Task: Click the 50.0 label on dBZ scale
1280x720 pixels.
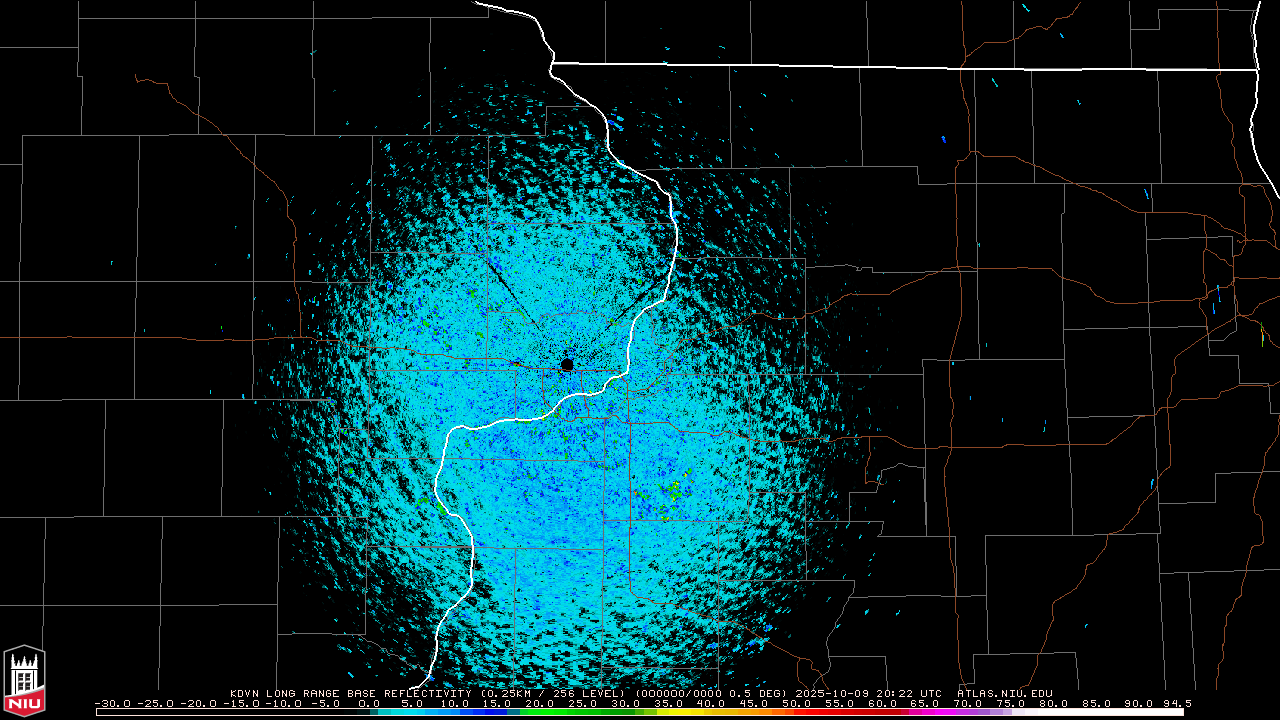Action: tap(796, 704)
